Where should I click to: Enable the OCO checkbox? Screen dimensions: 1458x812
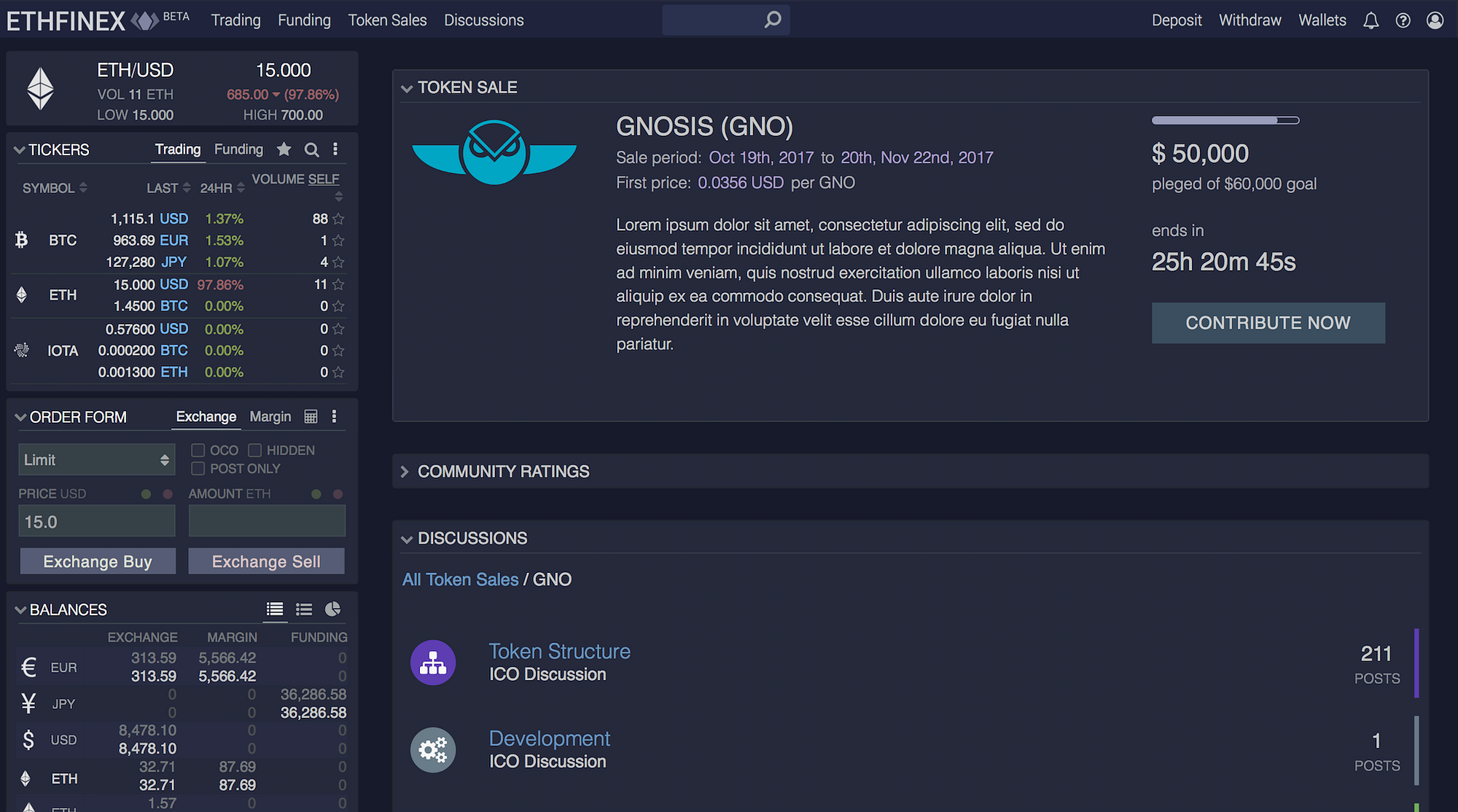point(198,450)
